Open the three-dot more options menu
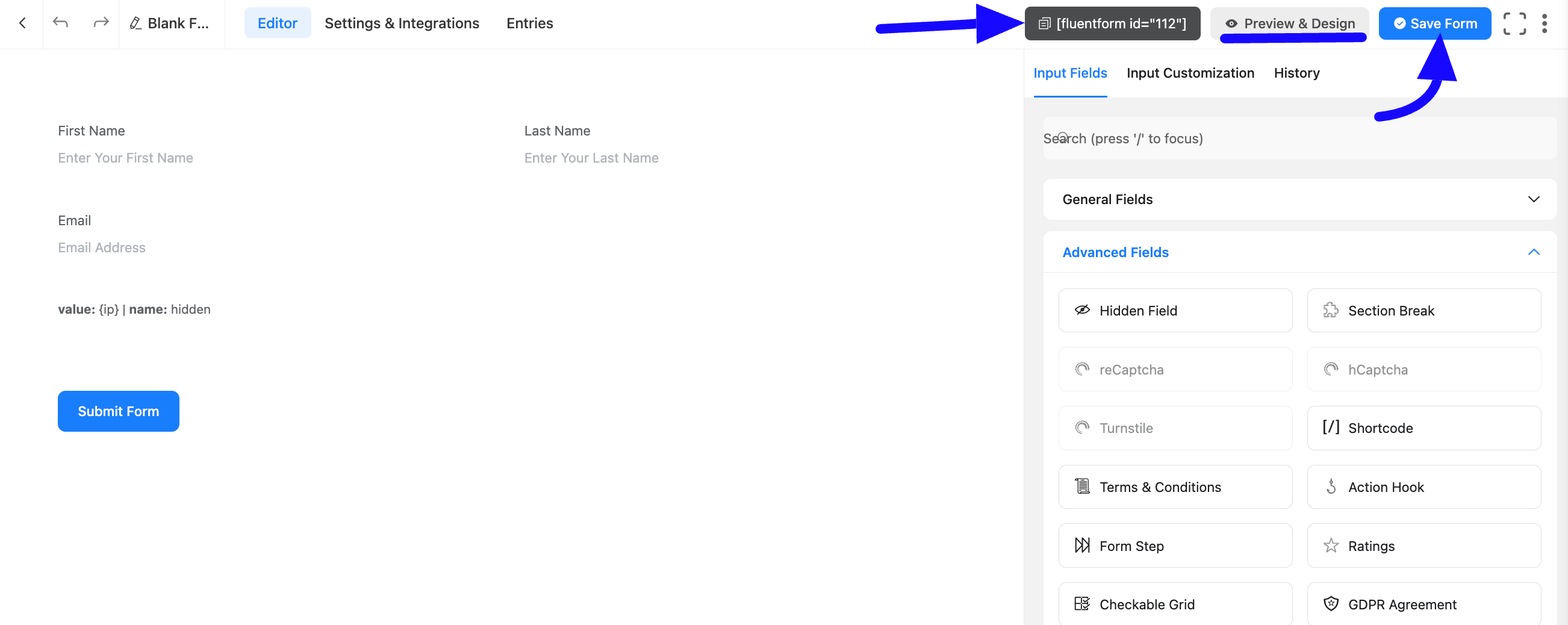 (1544, 23)
